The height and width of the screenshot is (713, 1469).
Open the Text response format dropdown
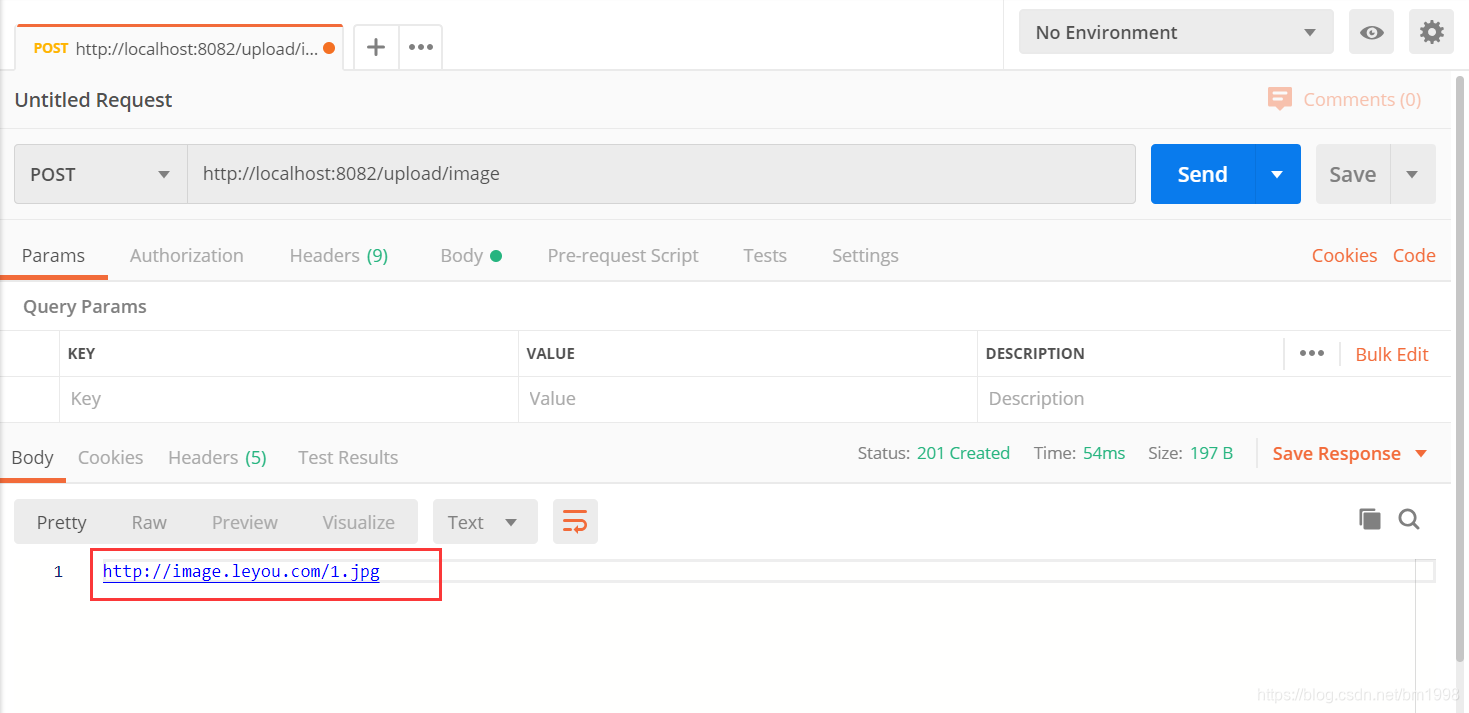click(485, 522)
